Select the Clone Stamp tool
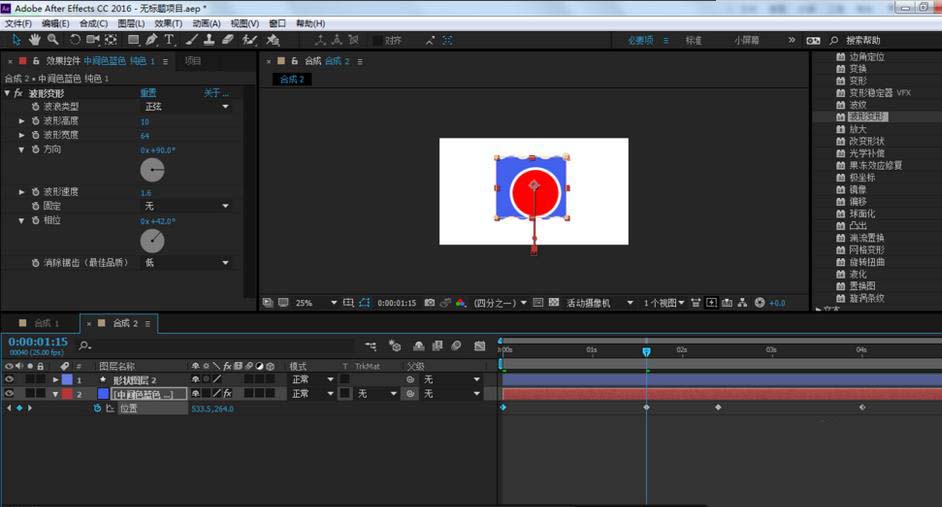The height and width of the screenshot is (507, 942). [208, 40]
